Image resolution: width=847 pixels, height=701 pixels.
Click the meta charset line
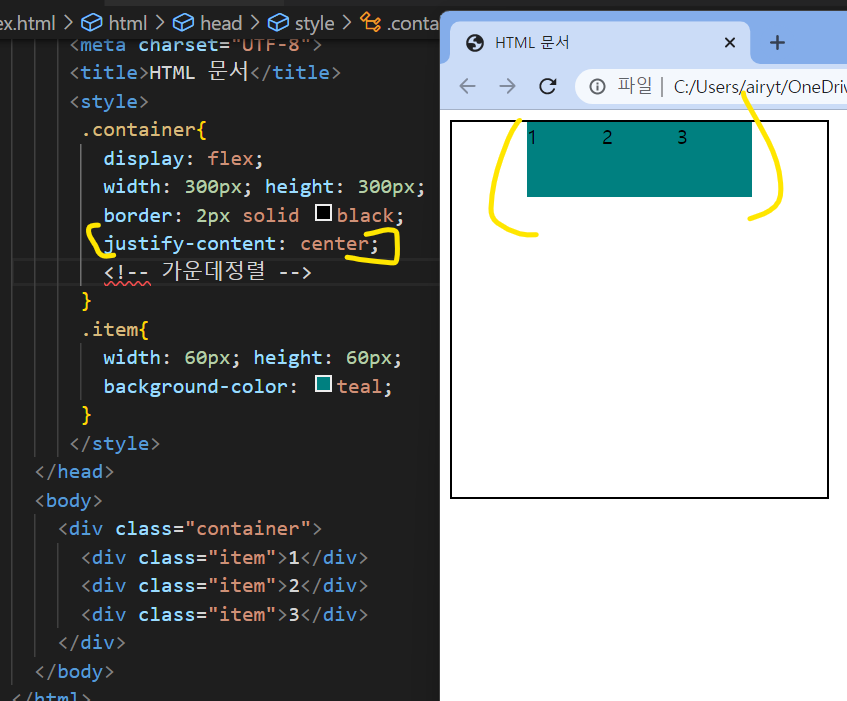(196, 45)
